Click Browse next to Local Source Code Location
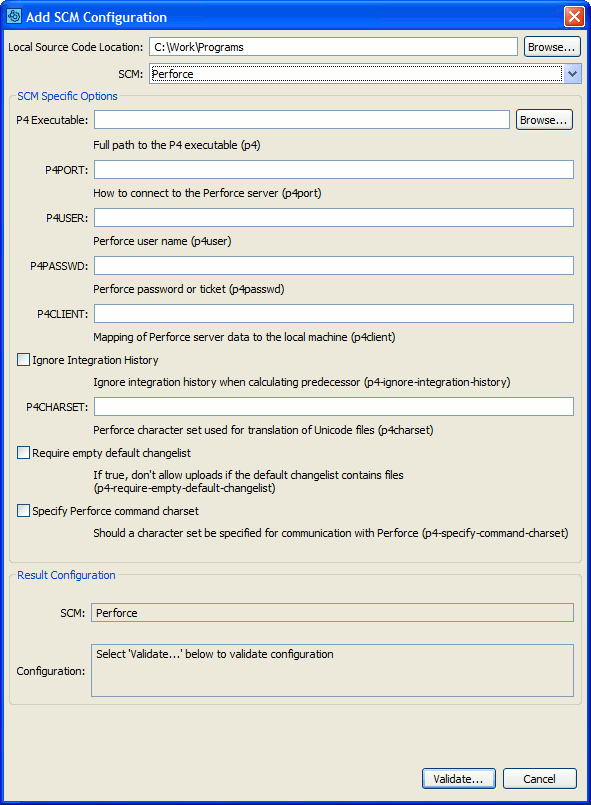Viewport: 591px width, 805px height. click(x=551, y=46)
